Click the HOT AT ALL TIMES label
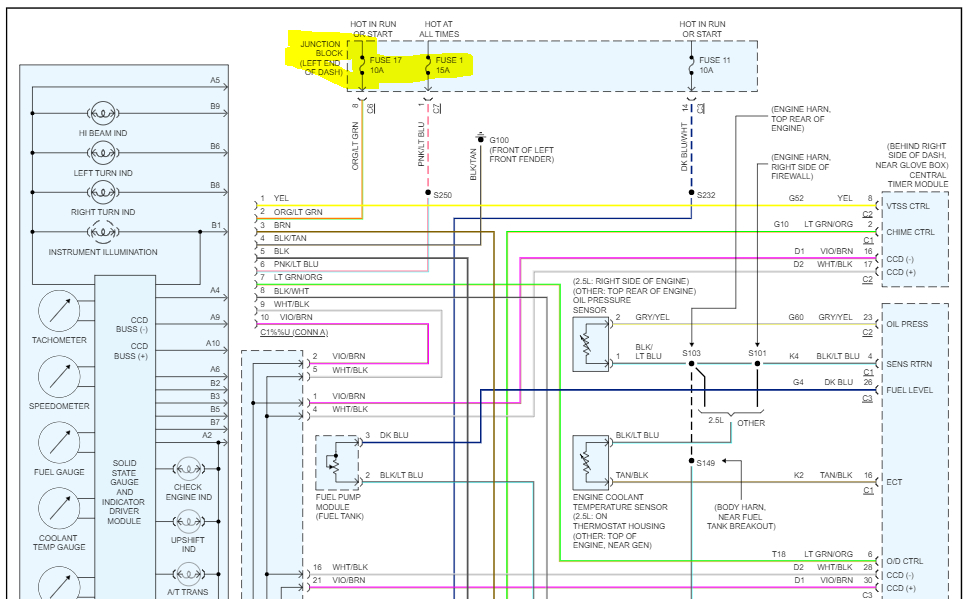The width and height of the screenshot is (966, 599). click(x=439, y=29)
